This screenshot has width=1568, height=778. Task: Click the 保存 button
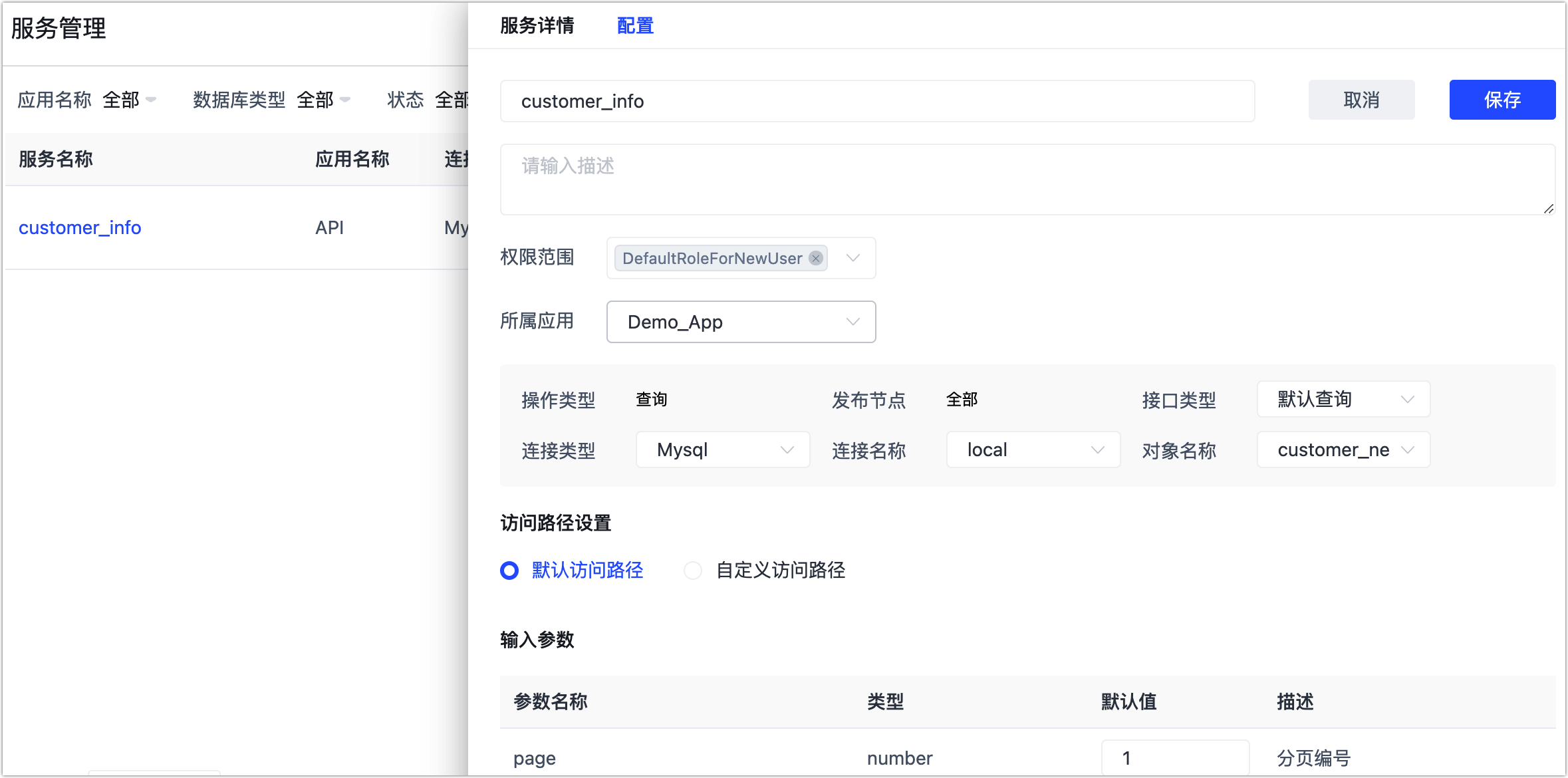click(x=1502, y=100)
